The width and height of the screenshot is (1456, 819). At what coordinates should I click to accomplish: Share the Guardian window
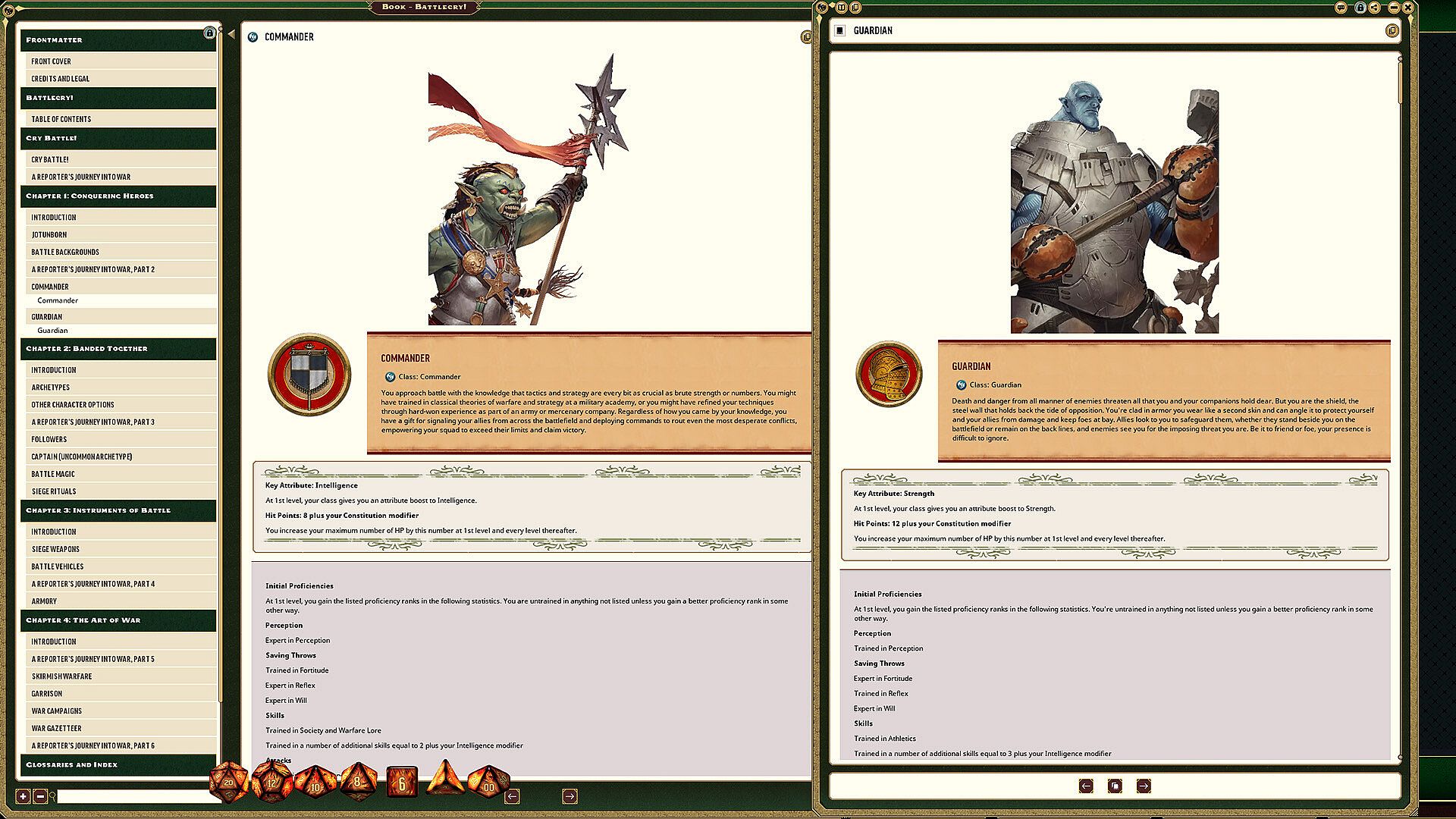(x=1374, y=8)
